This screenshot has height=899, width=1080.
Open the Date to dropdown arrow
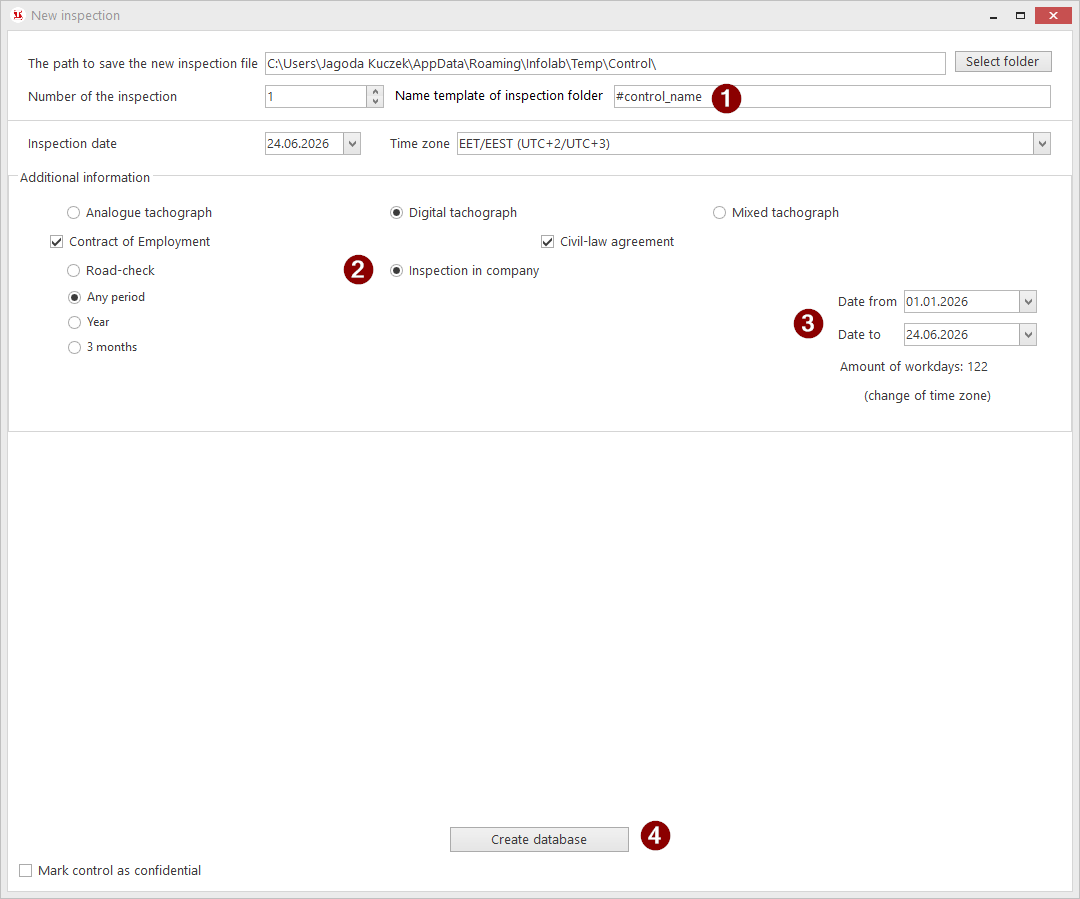tap(1028, 335)
